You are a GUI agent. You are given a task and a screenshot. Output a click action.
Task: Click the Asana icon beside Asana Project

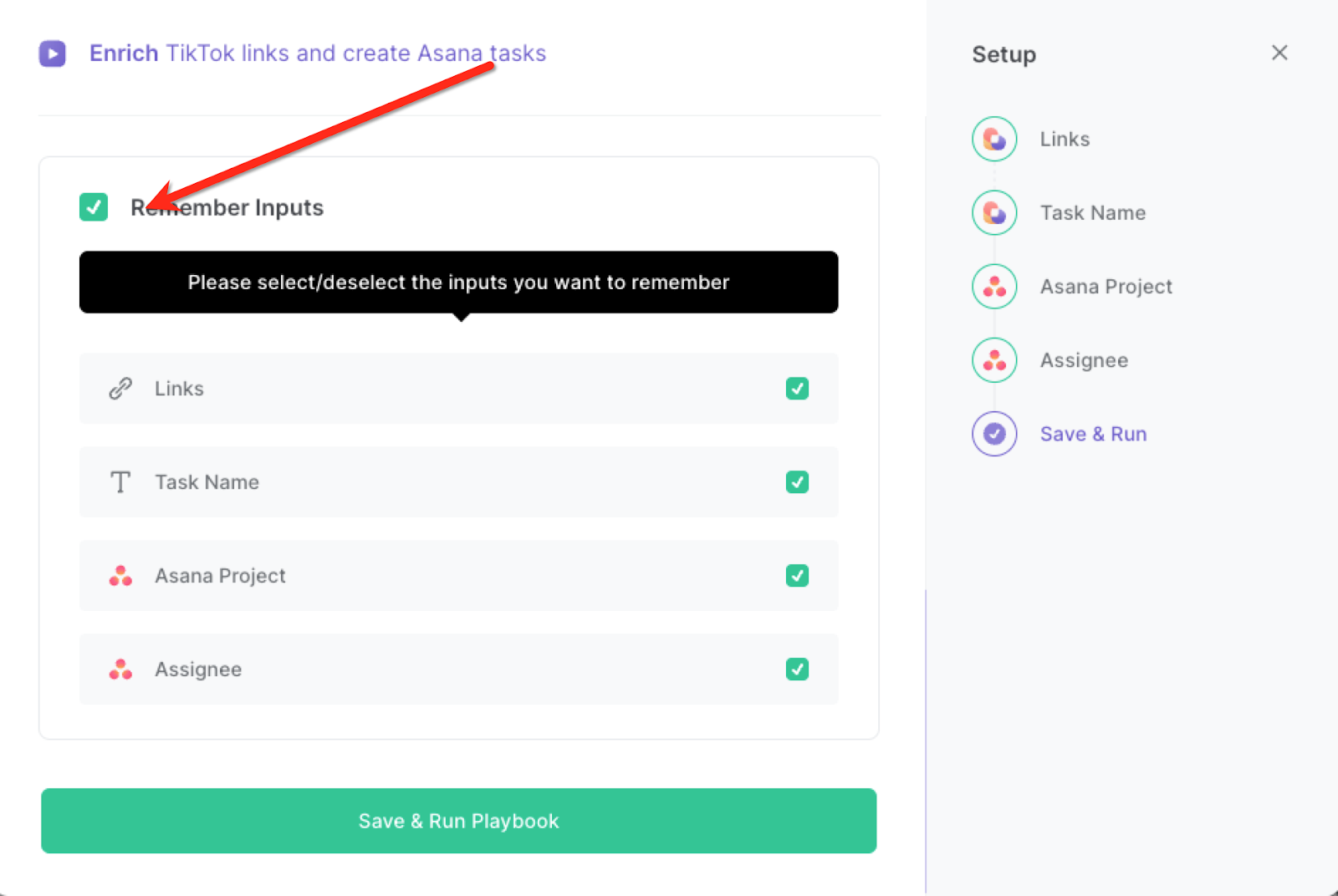(x=120, y=576)
